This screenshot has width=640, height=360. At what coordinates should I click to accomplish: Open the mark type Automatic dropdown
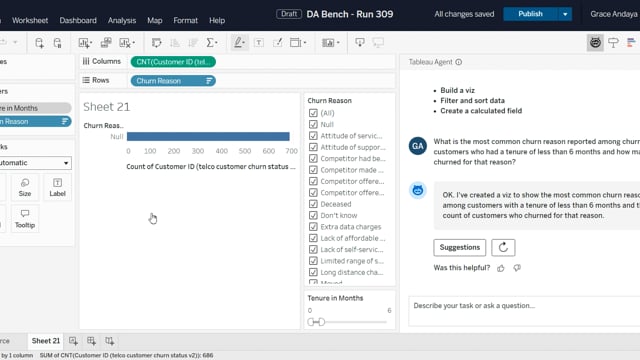pos(35,163)
